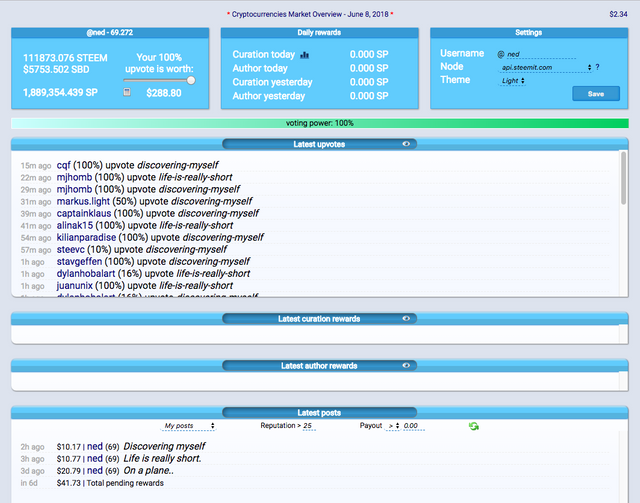The height and width of the screenshot is (503, 640).
Task: Open dylanhobalart 16% upvote user link
Action: click(x=86, y=274)
